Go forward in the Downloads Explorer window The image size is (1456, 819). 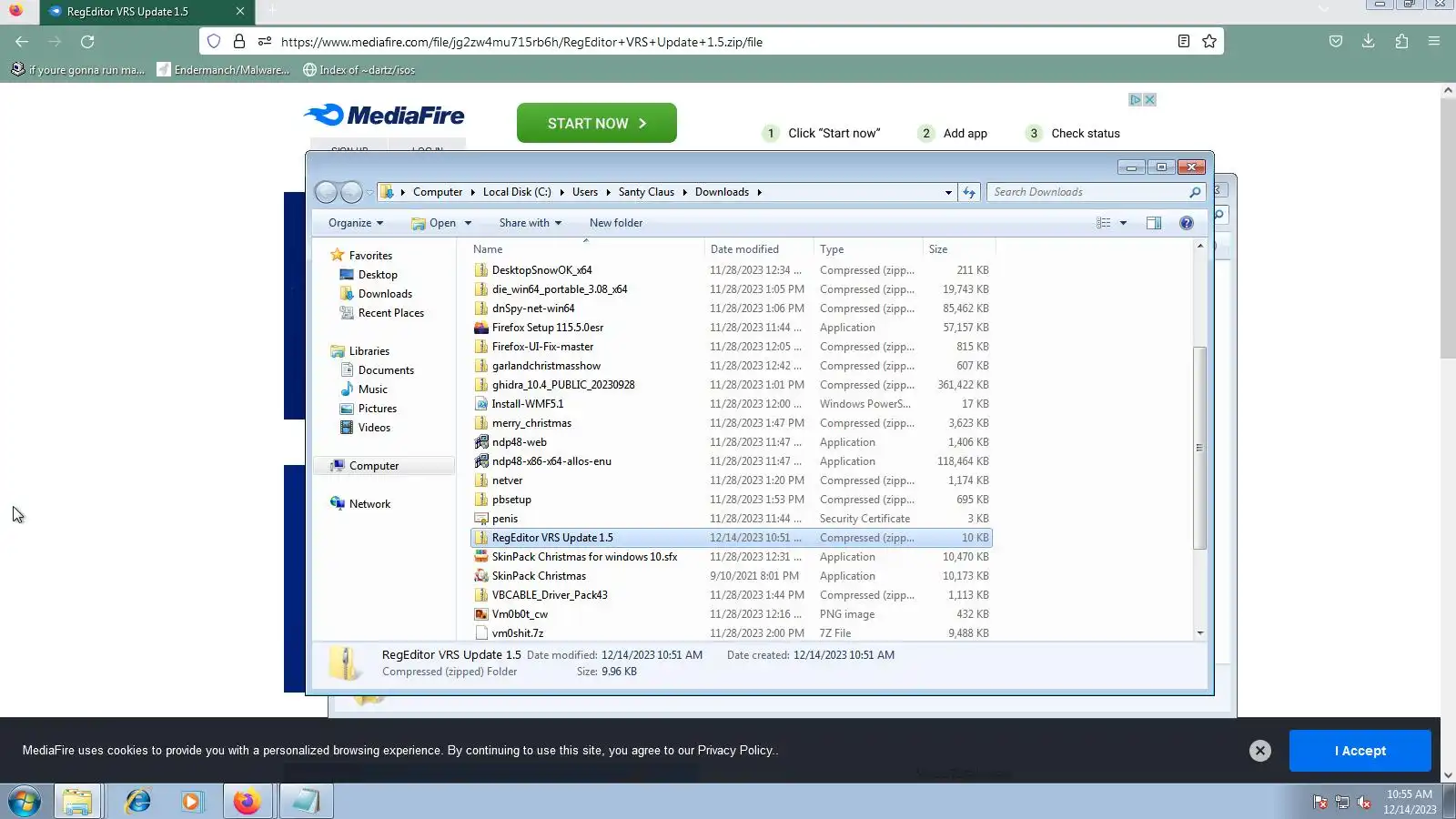click(351, 192)
